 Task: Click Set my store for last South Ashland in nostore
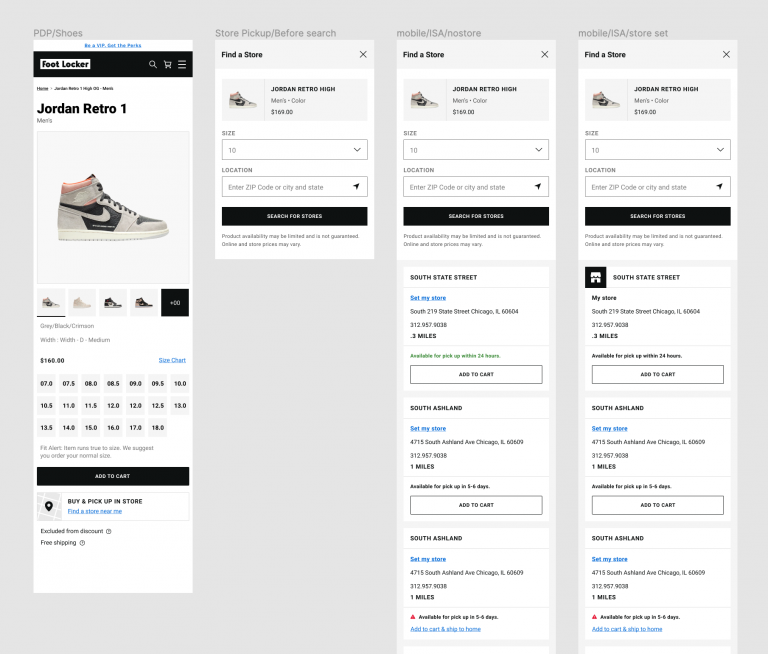click(428, 559)
